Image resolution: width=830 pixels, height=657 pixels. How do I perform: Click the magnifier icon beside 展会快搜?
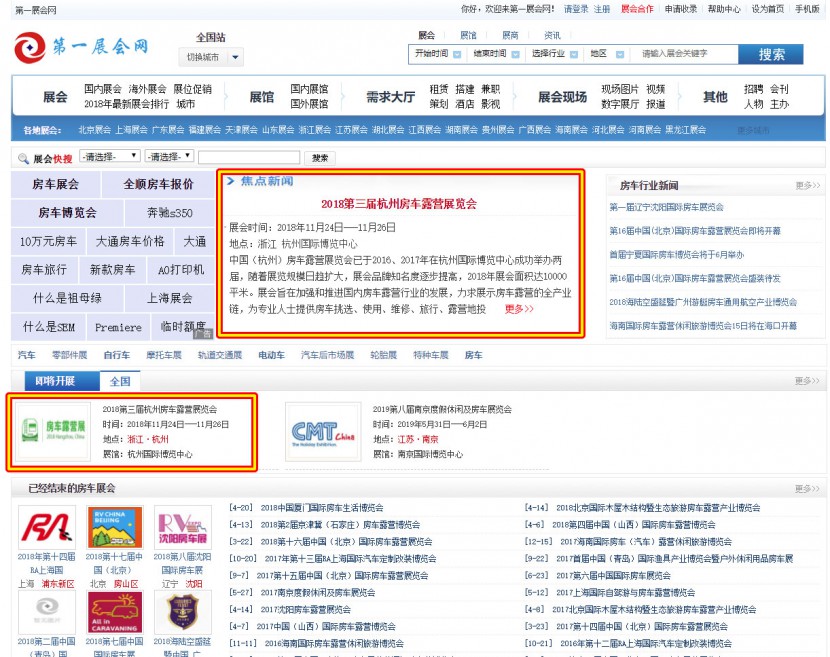[x=23, y=158]
